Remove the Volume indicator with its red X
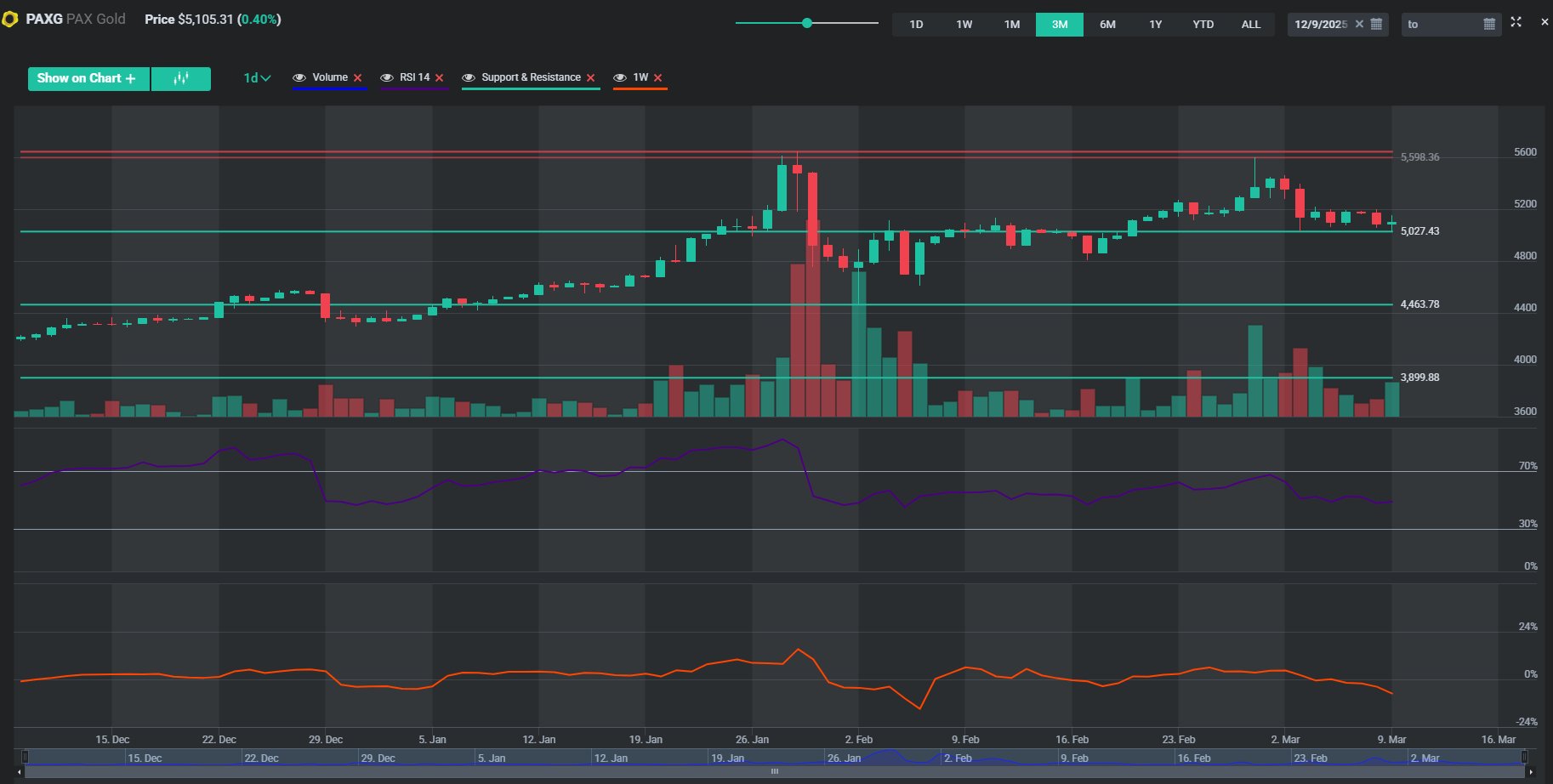 click(x=358, y=78)
